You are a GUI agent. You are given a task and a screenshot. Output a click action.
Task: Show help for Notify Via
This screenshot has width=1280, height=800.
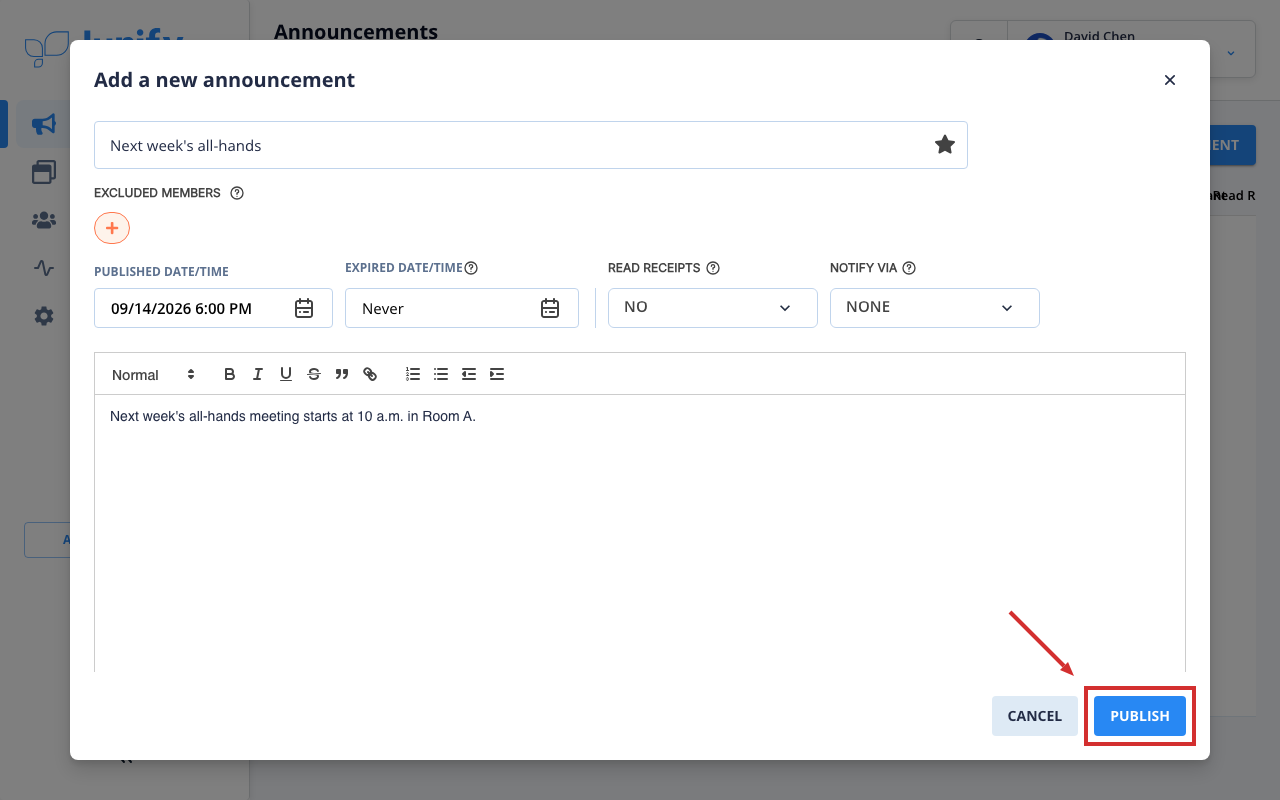click(x=909, y=268)
